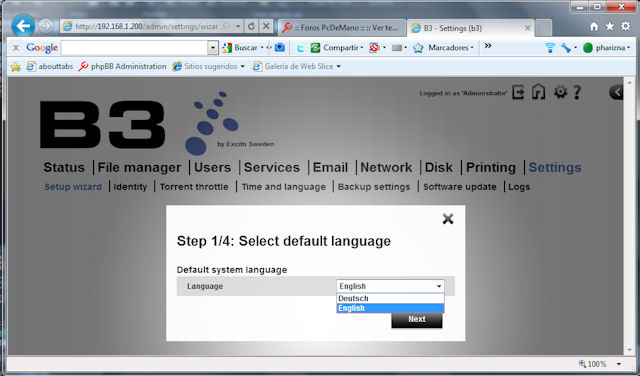Select the B3 - Settings (b3) tab
The width and height of the screenshot is (640, 376).
tap(470, 28)
